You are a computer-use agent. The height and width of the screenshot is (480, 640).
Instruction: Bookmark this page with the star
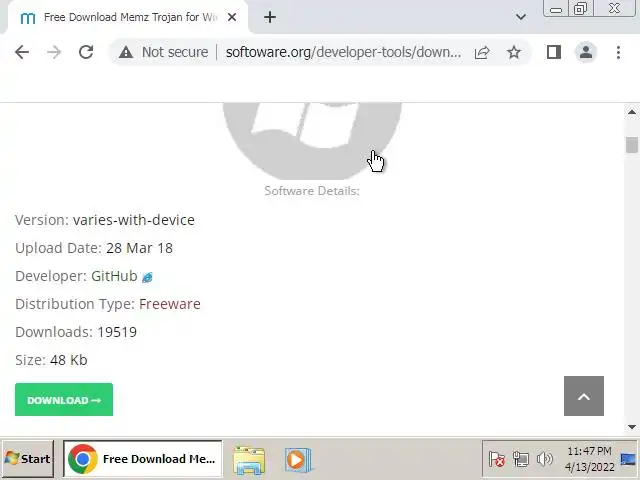click(513, 52)
